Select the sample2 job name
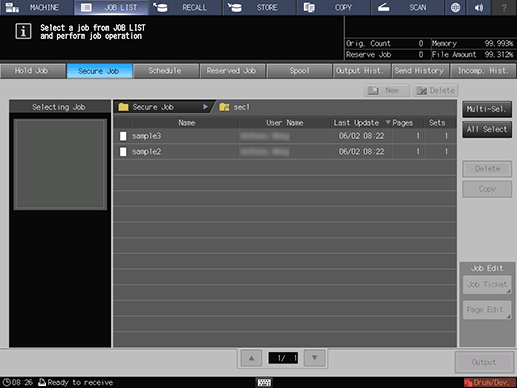 146,152
